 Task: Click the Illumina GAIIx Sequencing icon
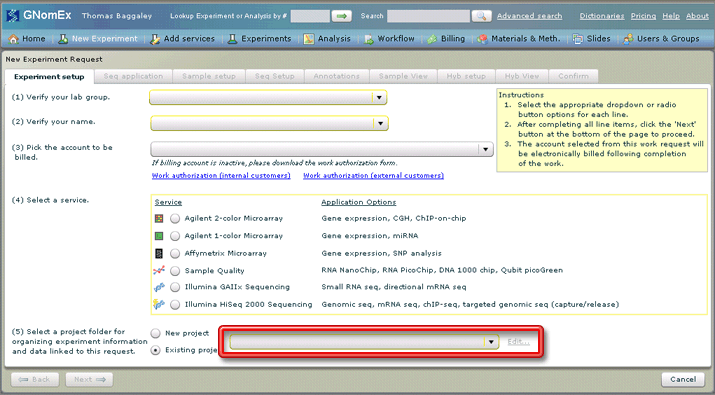tap(159, 287)
